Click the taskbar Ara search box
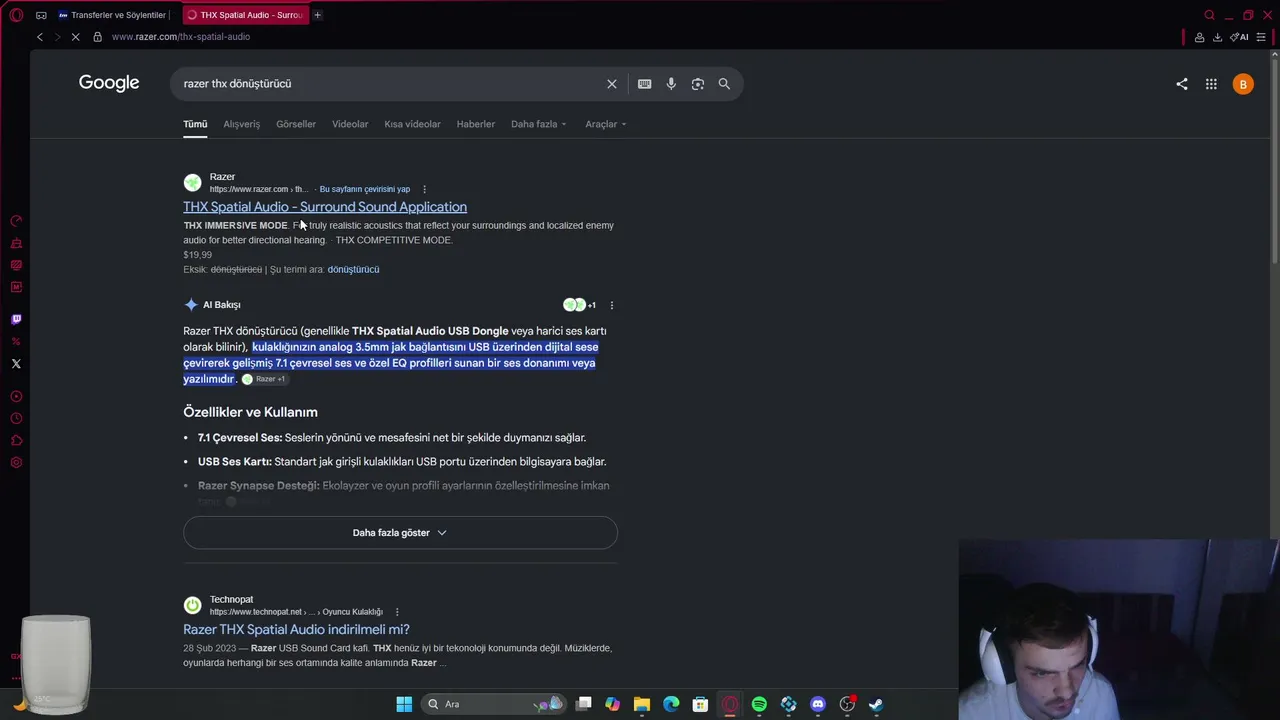The height and width of the screenshot is (720, 1280). (x=494, y=704)
